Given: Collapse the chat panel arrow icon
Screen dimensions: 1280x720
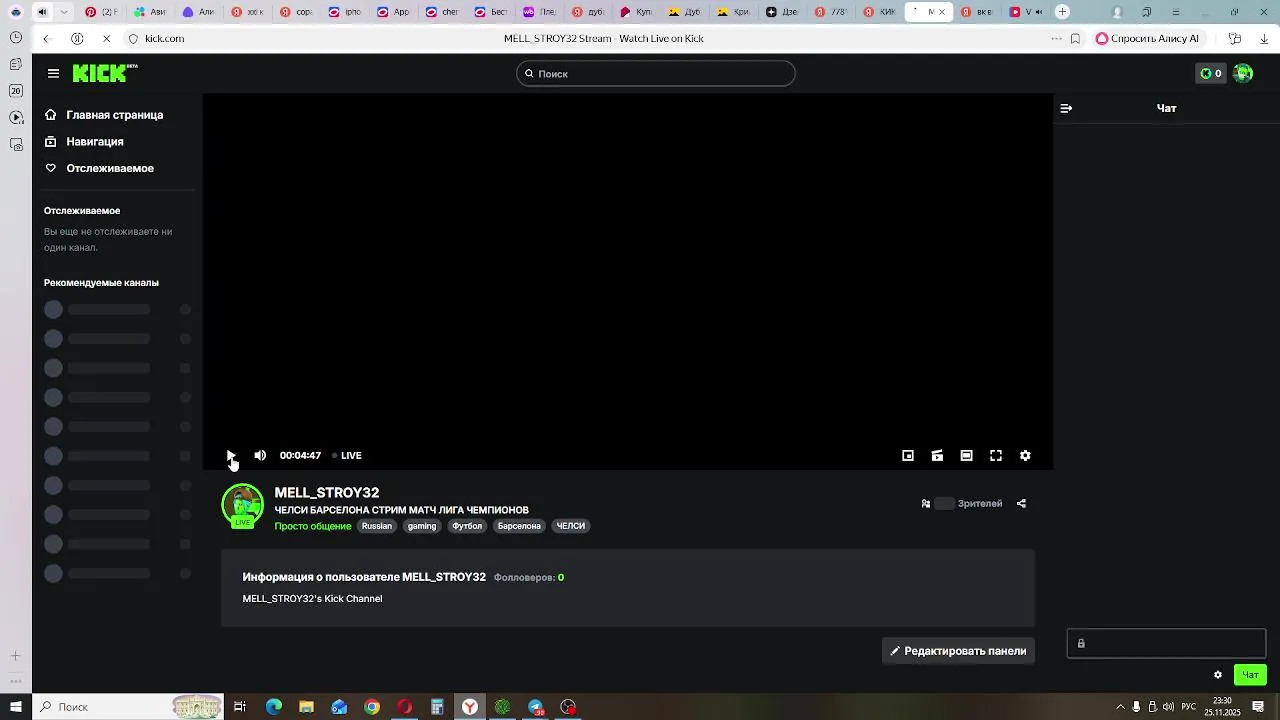Looking at the screenshot, I should click(1066, 108).
